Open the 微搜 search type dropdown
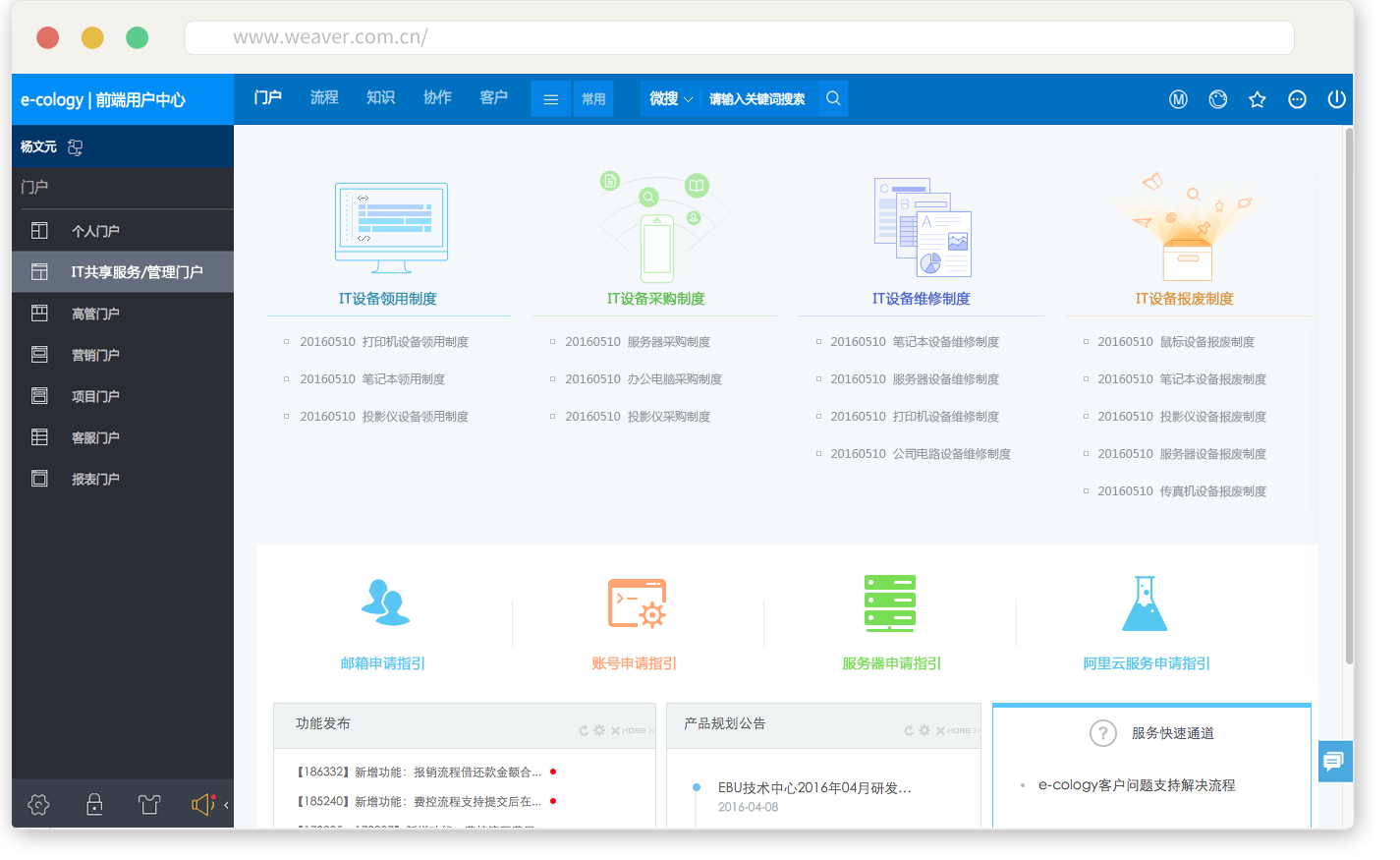 671,99
